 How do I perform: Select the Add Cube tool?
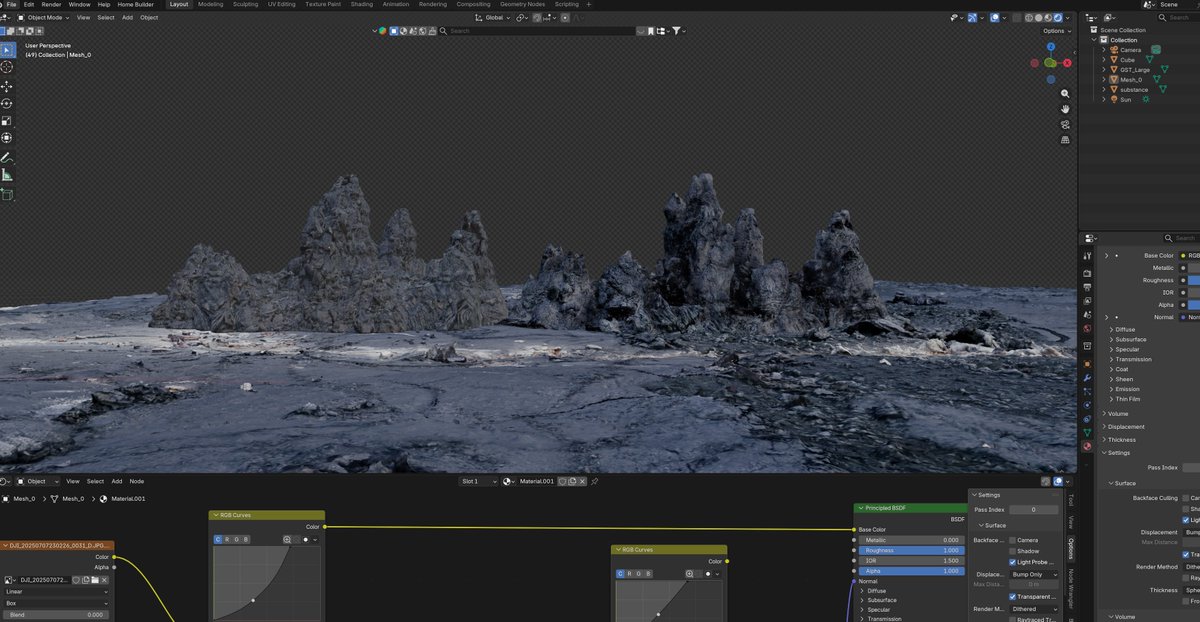click(x=7, y=194)
